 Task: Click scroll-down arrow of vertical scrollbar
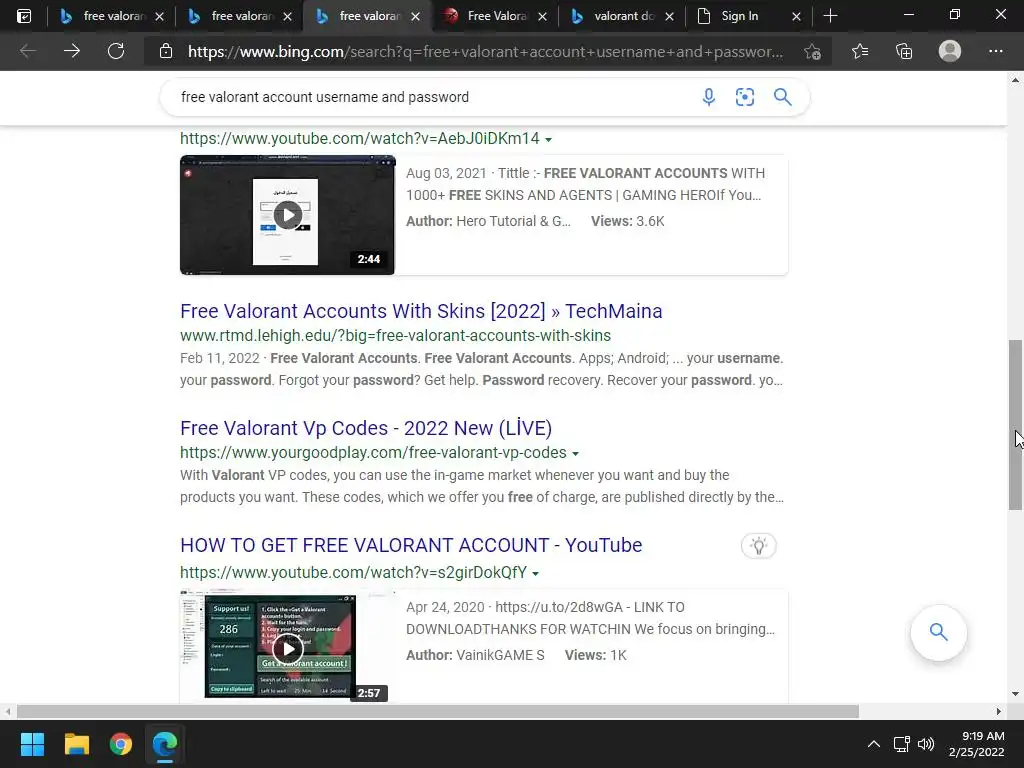click(x=1016, y=694)
